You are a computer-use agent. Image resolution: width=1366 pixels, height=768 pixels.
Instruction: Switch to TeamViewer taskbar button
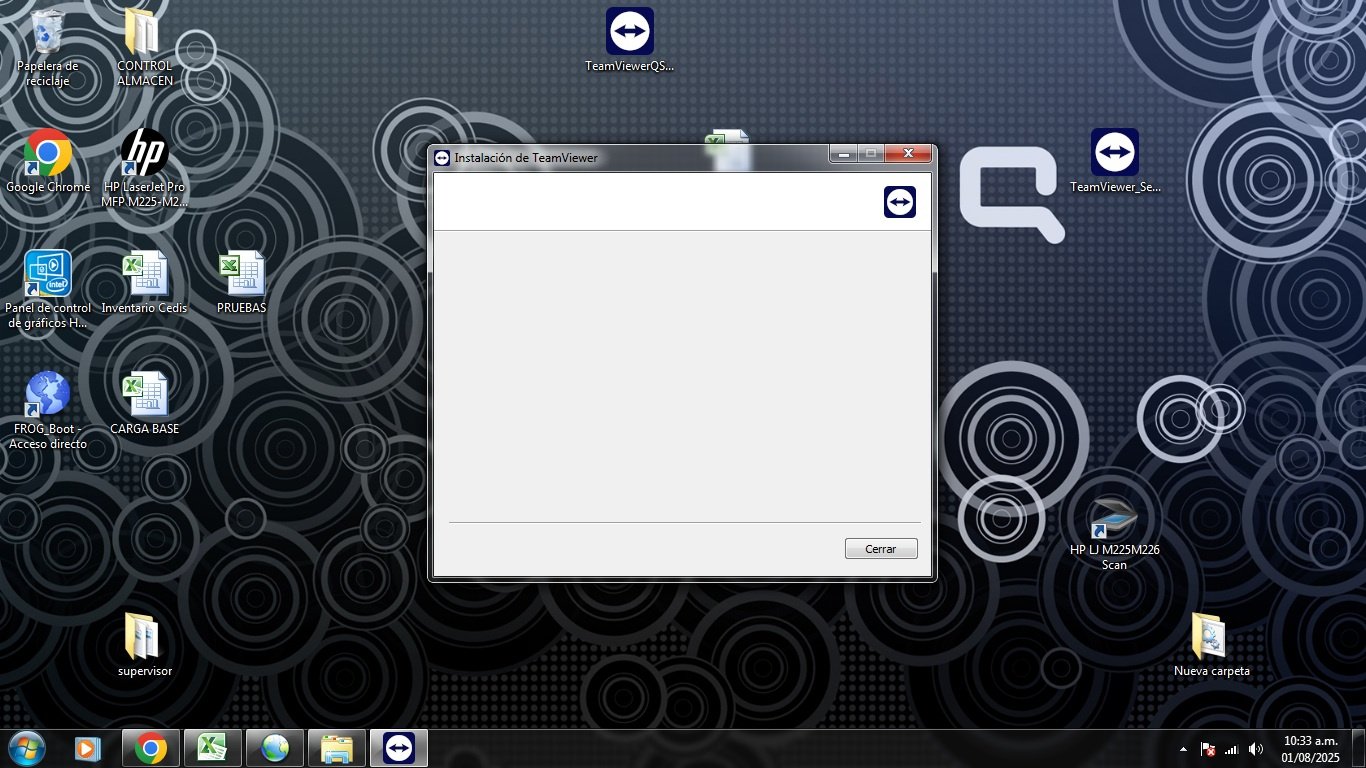pyautogui.click(x=399, y=748)
